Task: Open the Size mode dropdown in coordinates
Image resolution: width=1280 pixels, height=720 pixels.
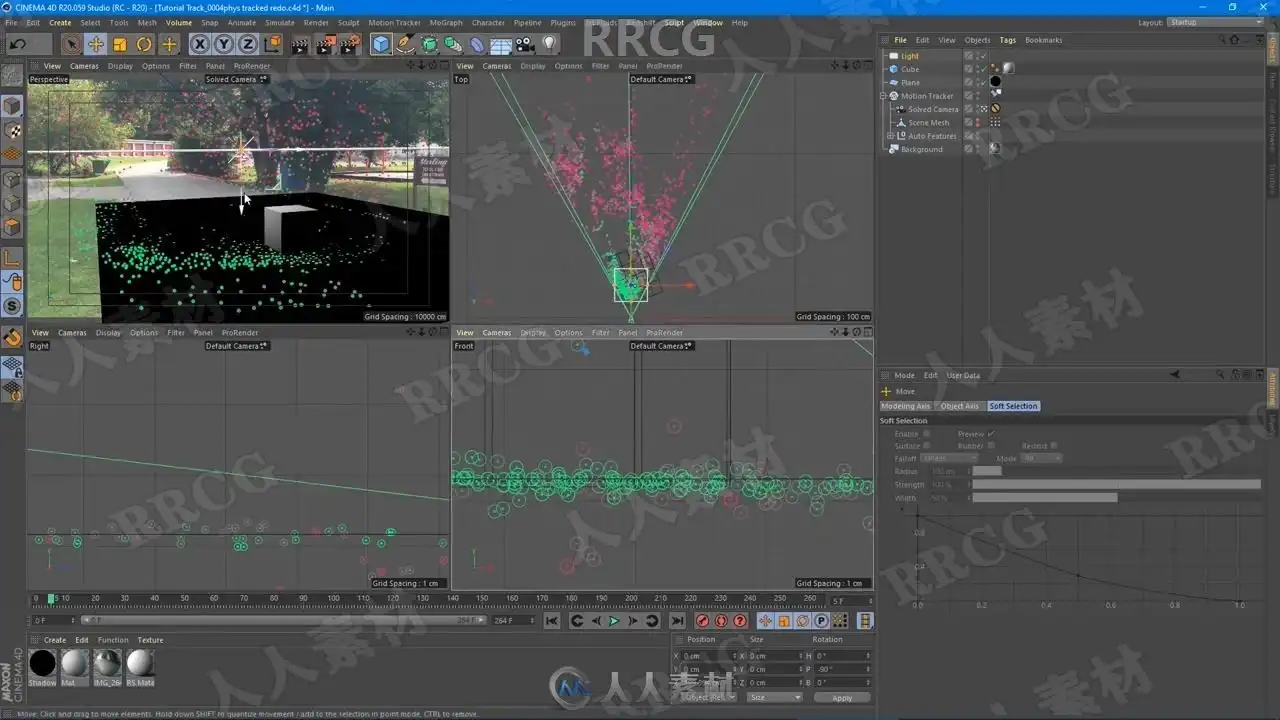Action: [x=775, y=697]
